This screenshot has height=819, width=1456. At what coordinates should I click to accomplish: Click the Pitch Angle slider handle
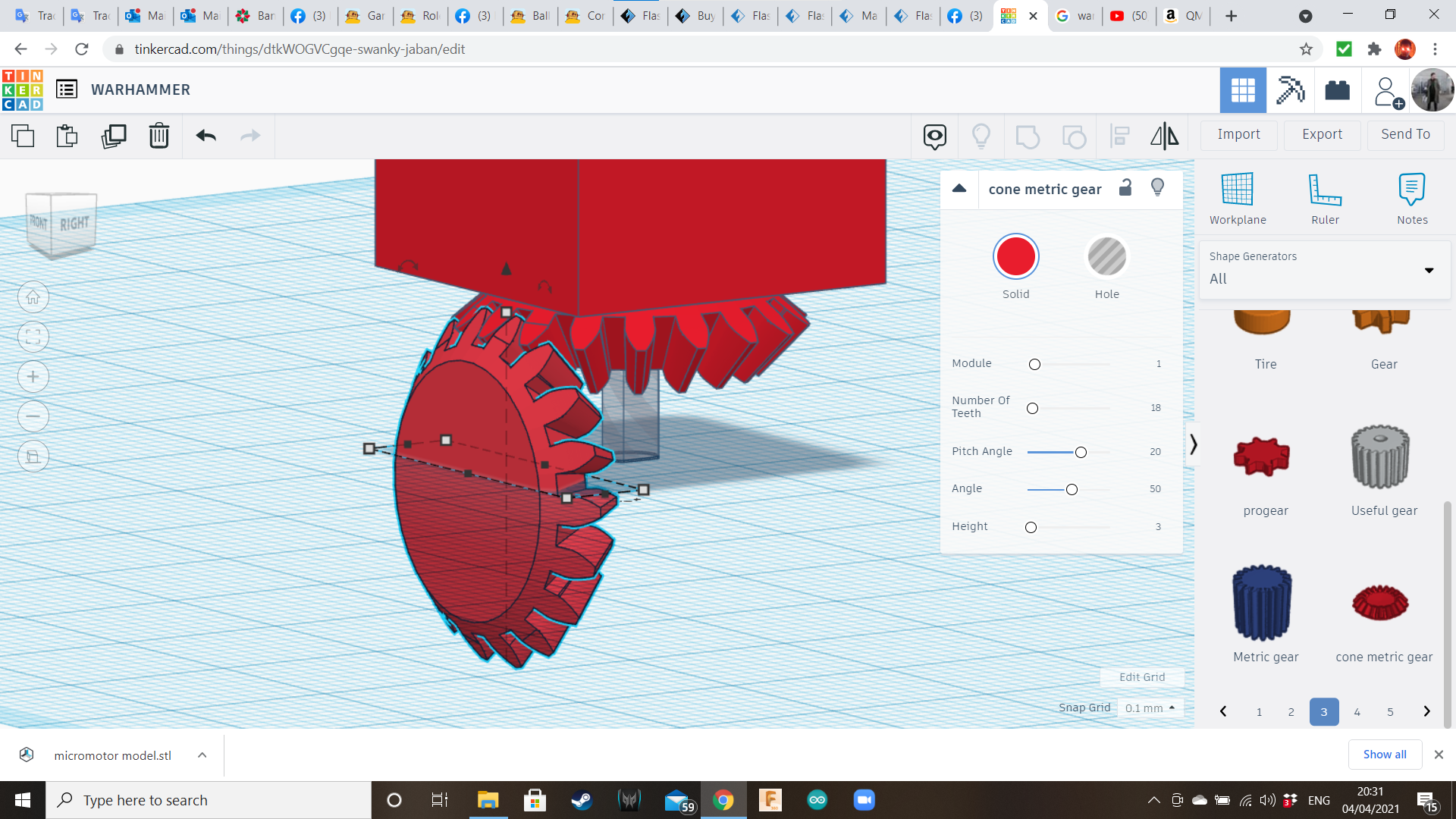[1081, 452]
